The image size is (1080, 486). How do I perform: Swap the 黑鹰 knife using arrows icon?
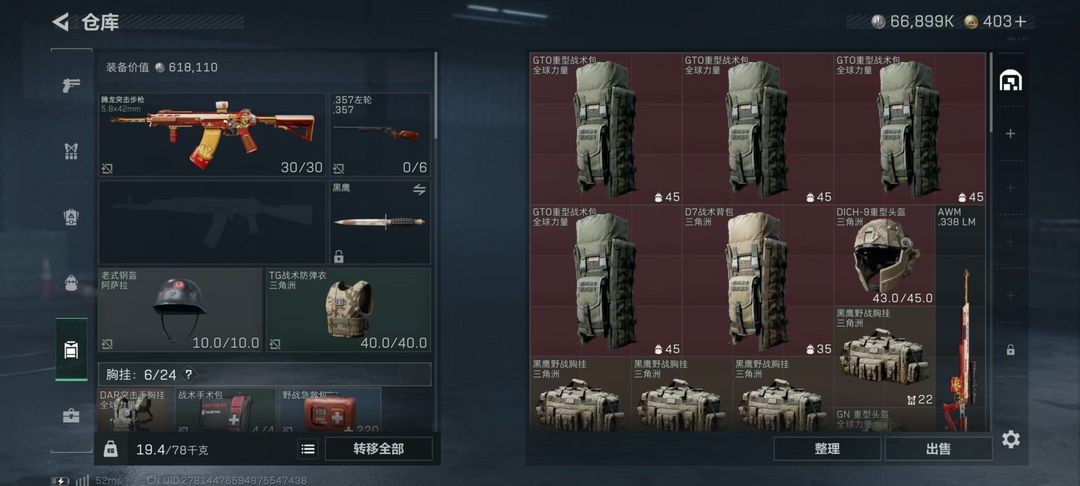tap(419, 190)
